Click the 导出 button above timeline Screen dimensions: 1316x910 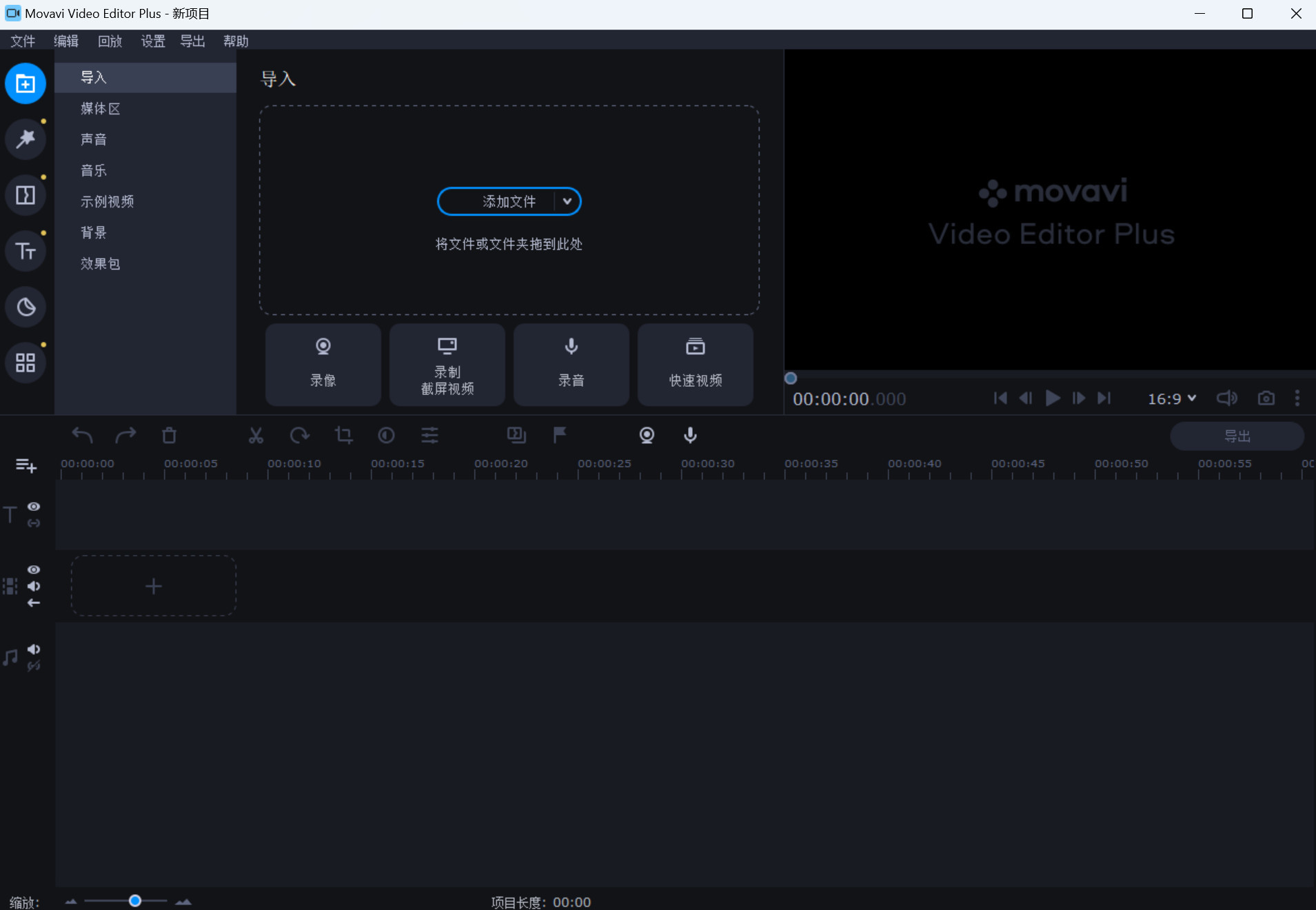(1237, 436)
